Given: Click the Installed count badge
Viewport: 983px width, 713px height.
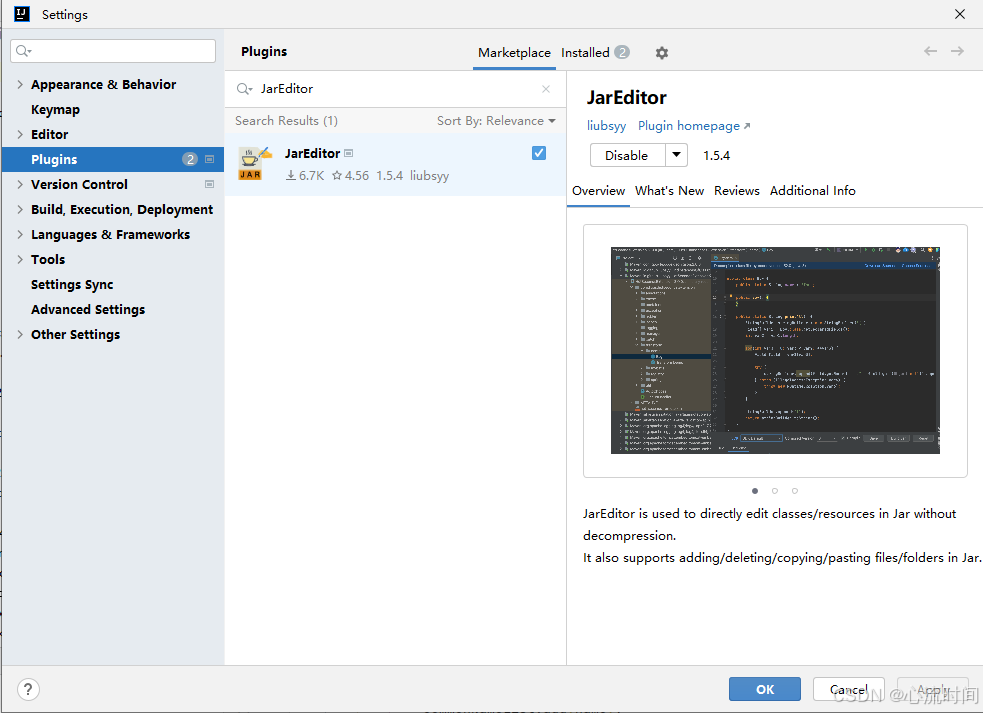Looking at the screenshot, I should (621, 52).
